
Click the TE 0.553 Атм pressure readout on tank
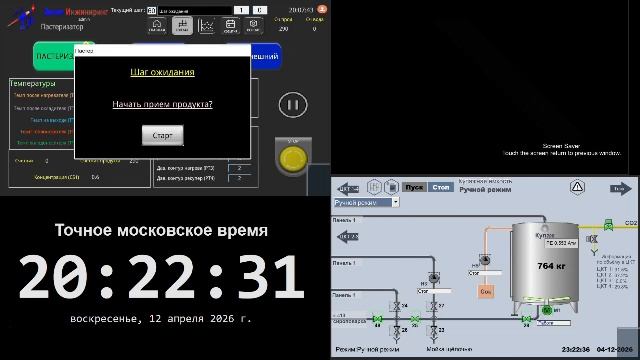[x=561, y=243]
